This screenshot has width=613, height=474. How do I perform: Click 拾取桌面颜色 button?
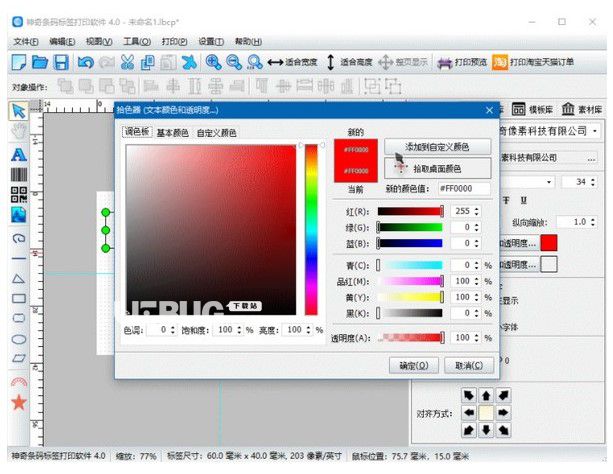point(437,169)
